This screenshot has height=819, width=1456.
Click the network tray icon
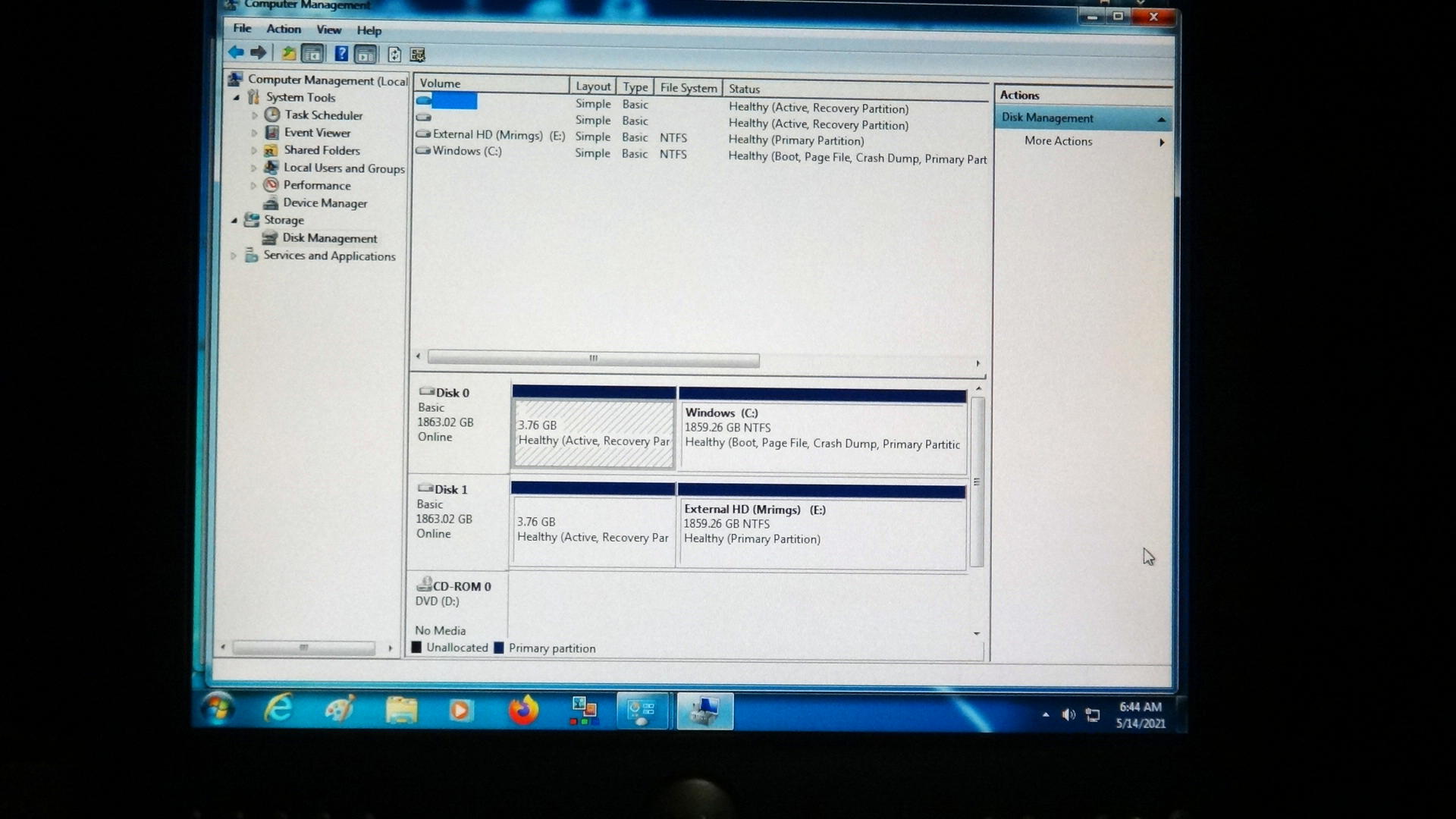(x=1093, y=715)
